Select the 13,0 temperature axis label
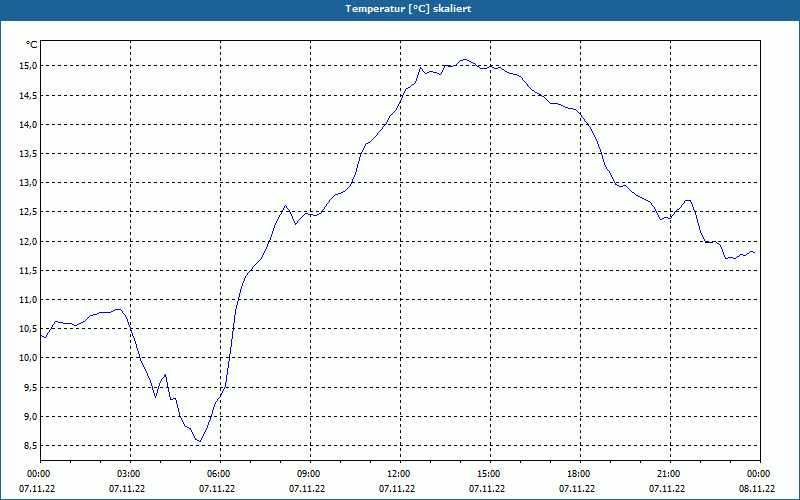 (29, 183)
